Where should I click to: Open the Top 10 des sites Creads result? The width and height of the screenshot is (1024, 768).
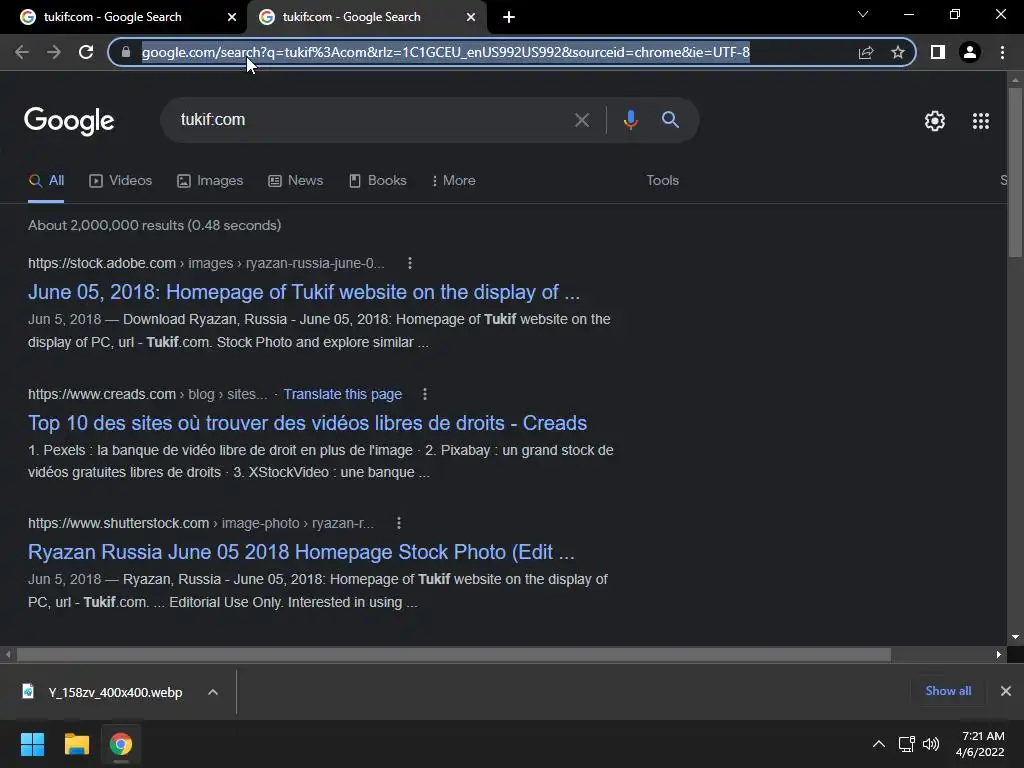[308, 423]
